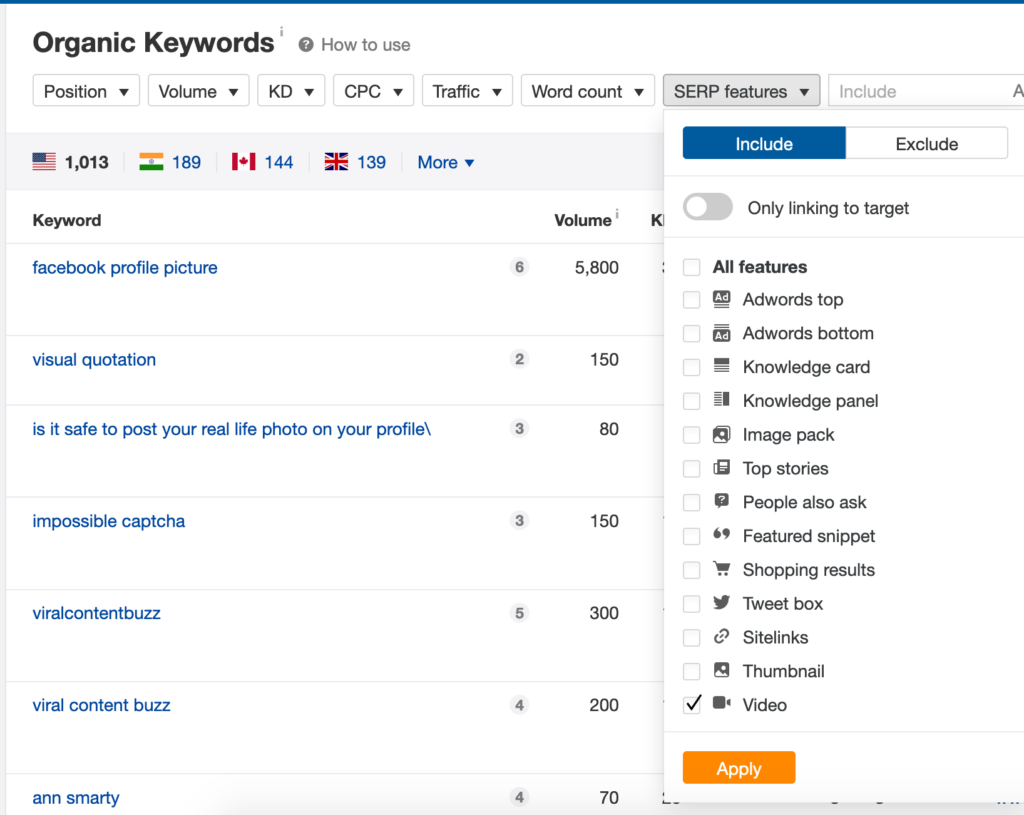The height and width of the screenshot is (815, 1024).
Task: Click the Knowledge panel icon
Action: tap(722, 401)
